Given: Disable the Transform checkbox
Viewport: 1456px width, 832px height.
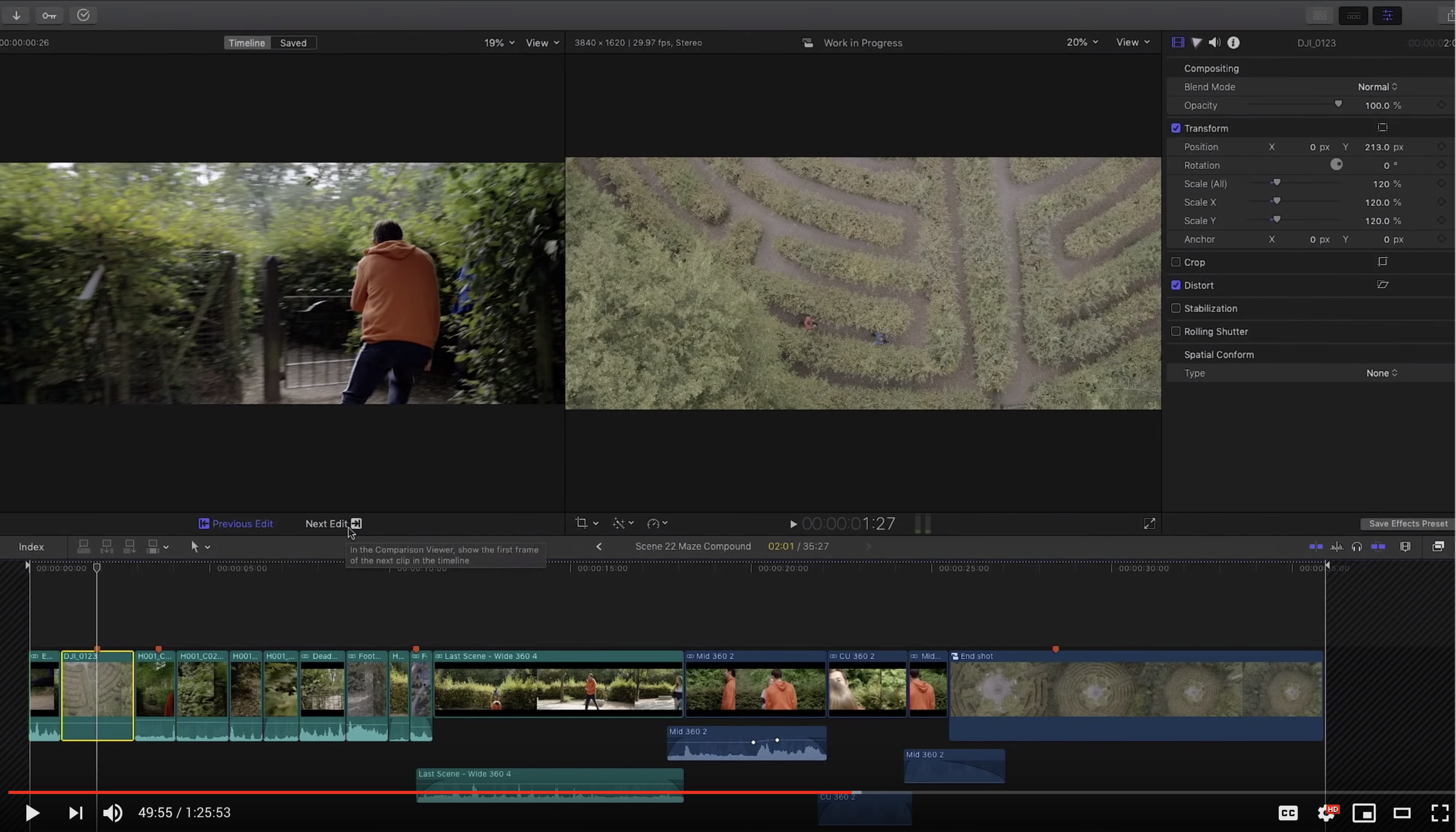Looking at the screenshot, I should (x=1176, y=128).
